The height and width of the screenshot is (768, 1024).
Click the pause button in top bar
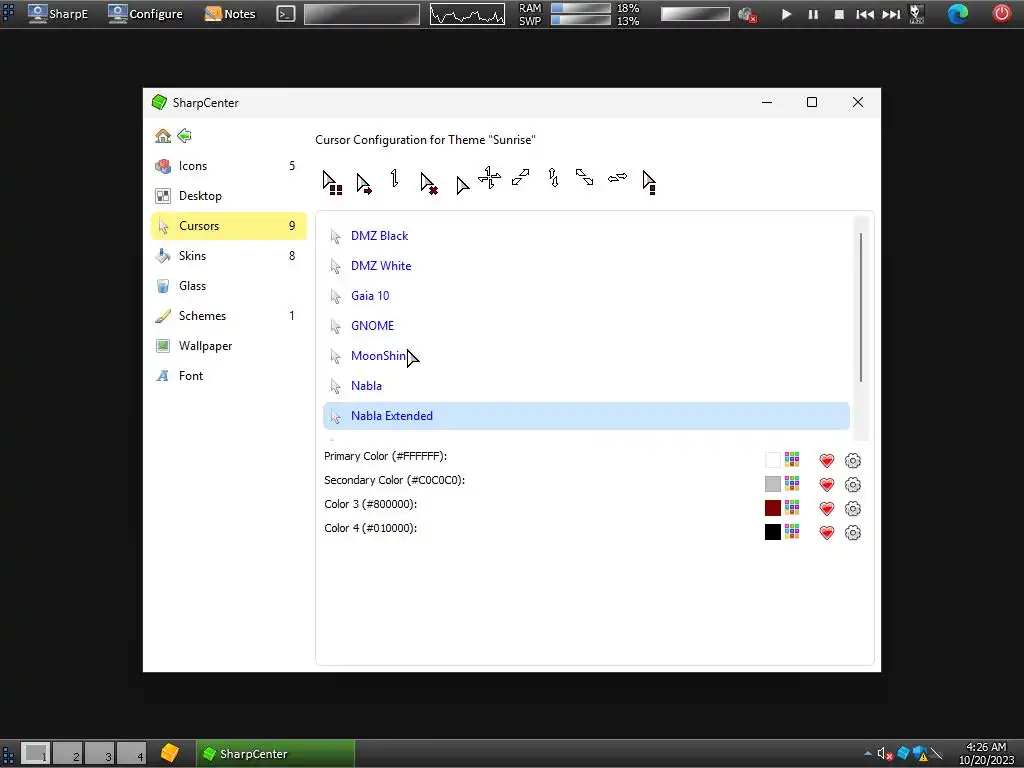pyautogui.click(x=813, y=14)
